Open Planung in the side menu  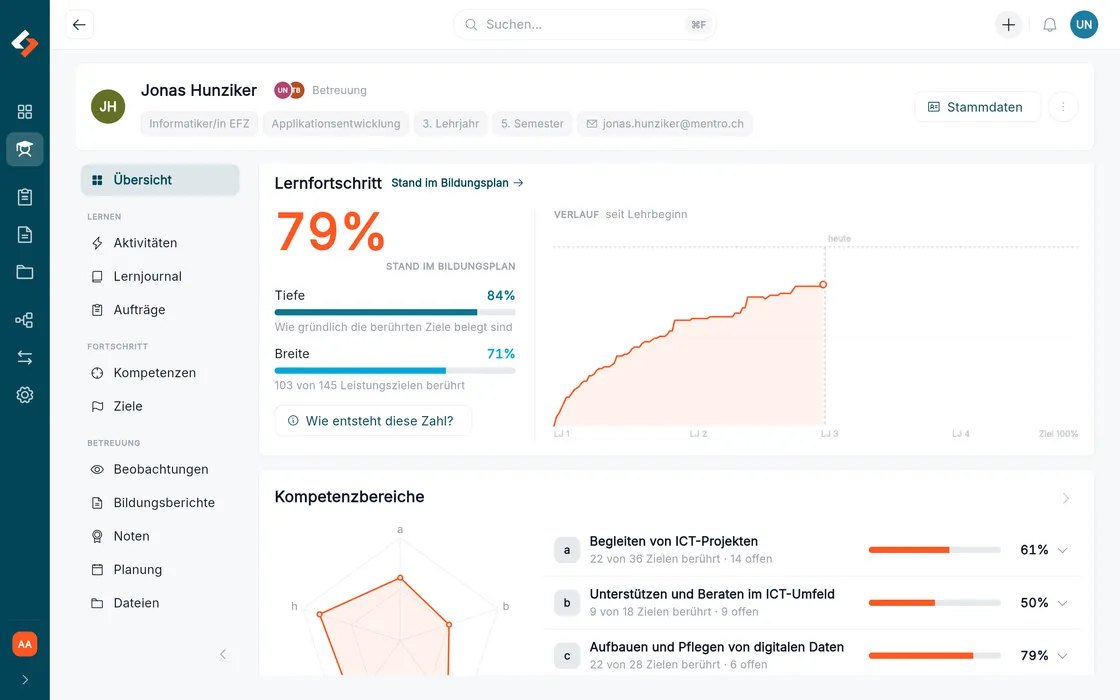(x=160, y=570)
